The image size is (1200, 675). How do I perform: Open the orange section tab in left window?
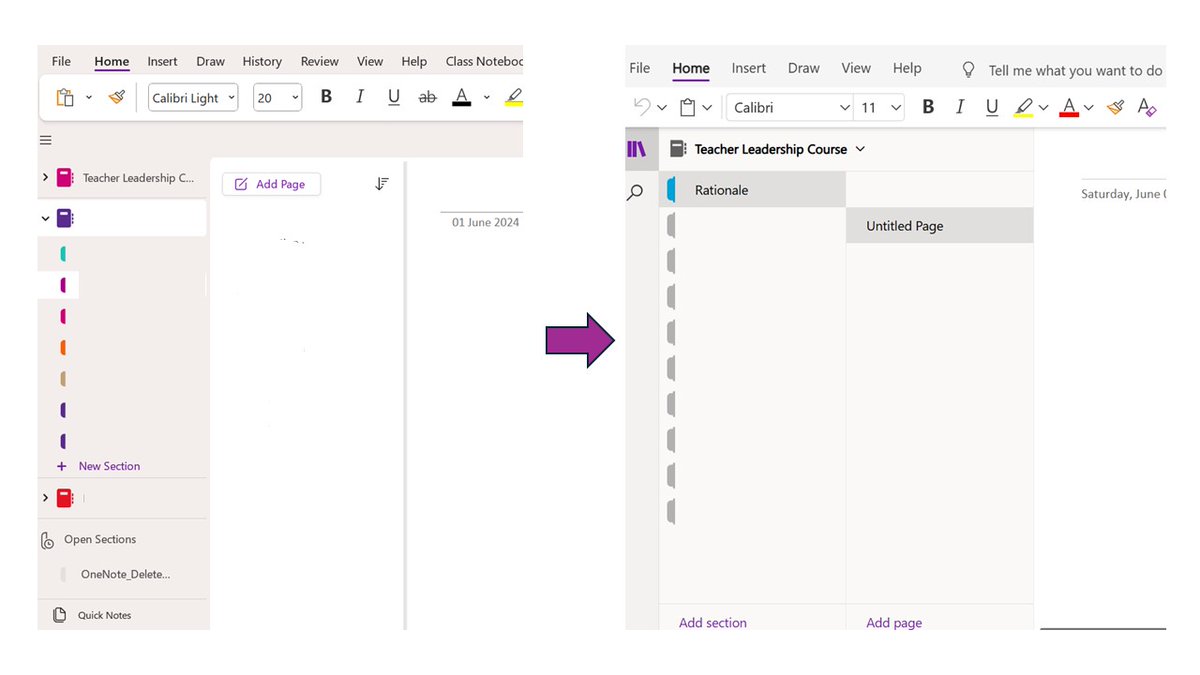(x=63, y=348)
